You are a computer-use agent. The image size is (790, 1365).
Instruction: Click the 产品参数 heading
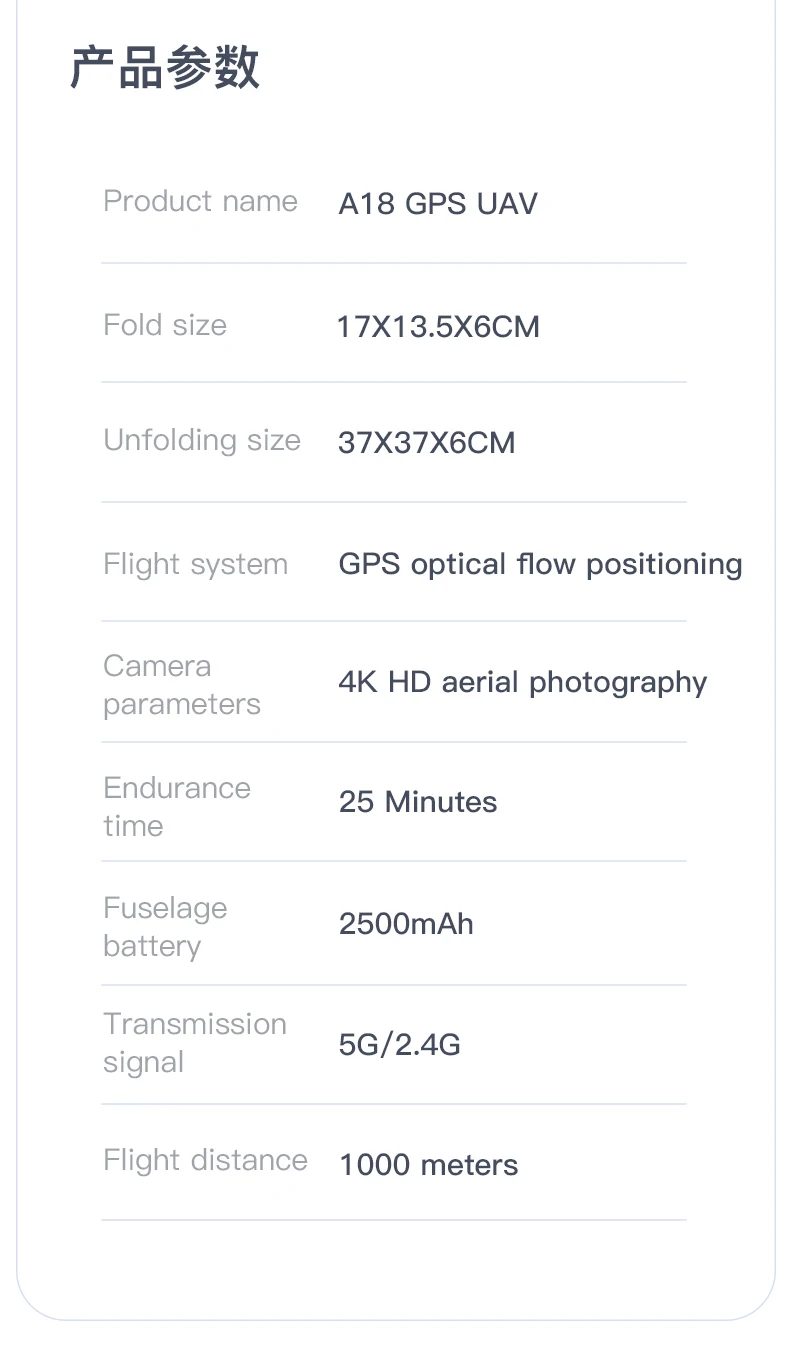pos(165,69)
